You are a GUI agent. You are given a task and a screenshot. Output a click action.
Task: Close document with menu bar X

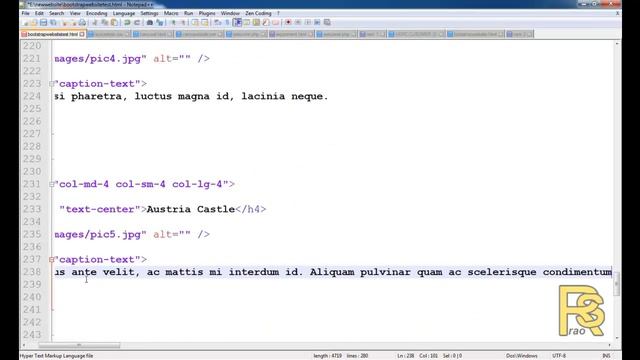click(618, 13)
